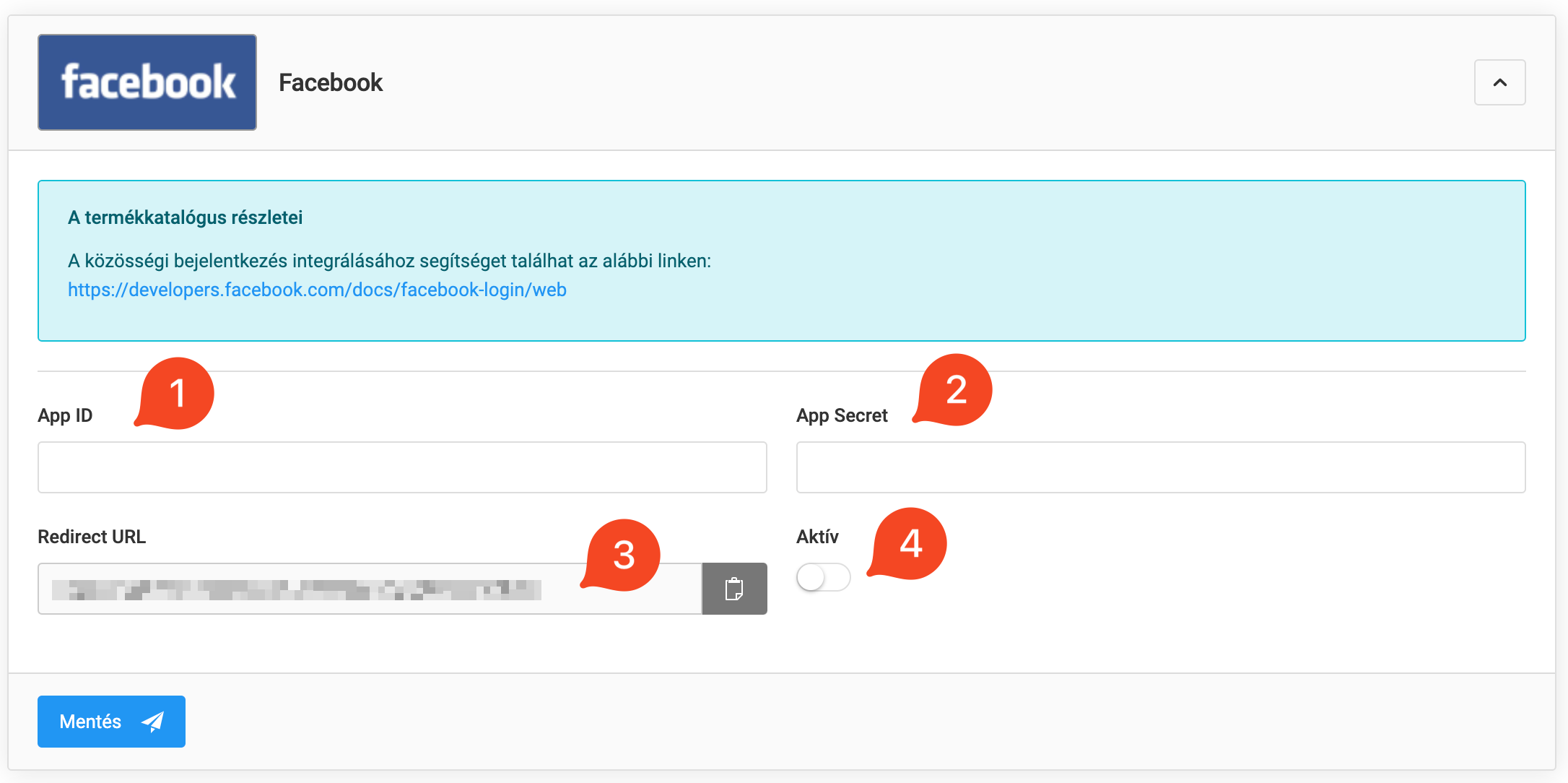Viewport: 1568px width, 783px height.
Task: Click the Facebook logo image
Action: point(147,82)
